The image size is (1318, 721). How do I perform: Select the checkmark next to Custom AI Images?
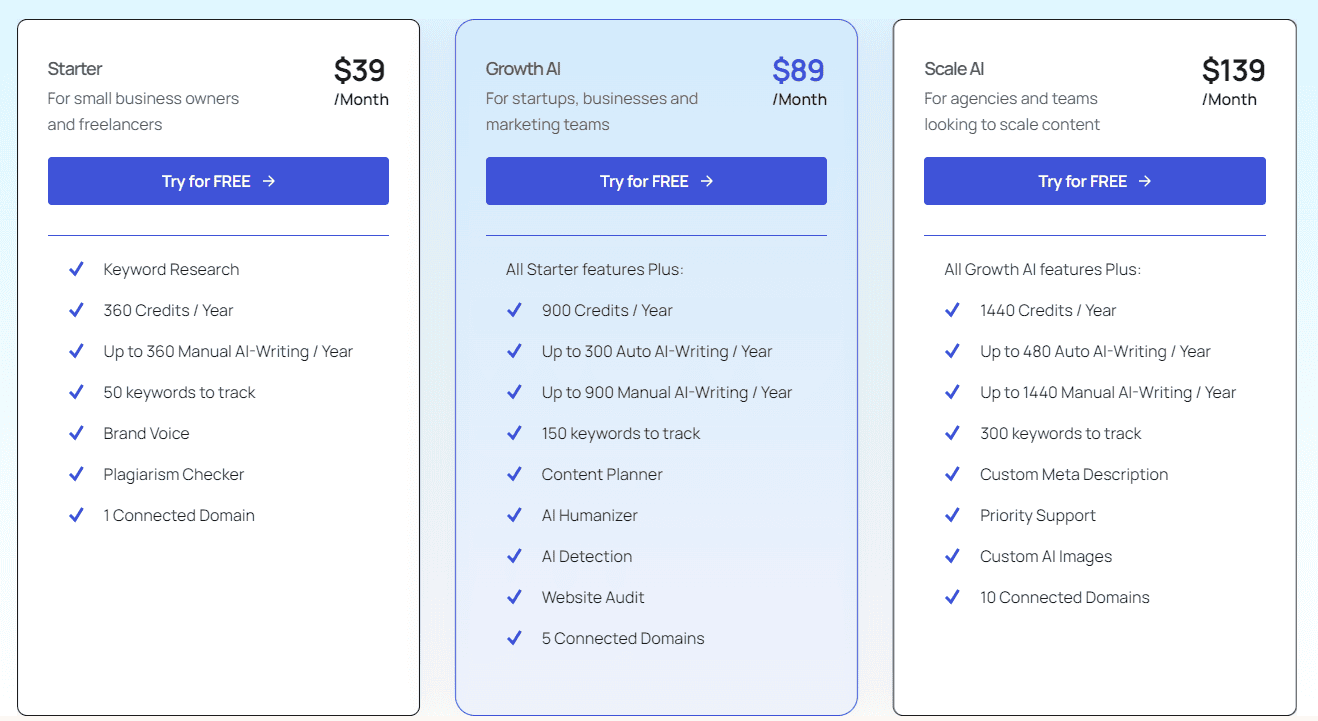952,556
